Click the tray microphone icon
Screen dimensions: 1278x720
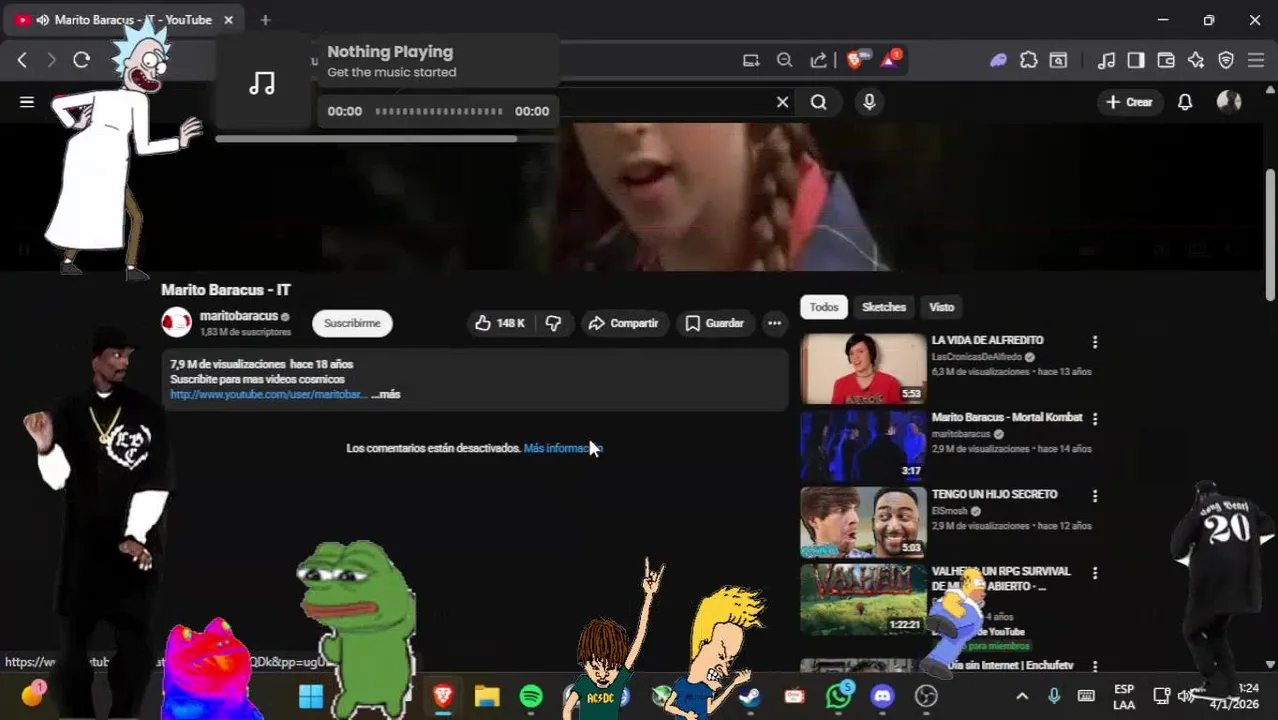tap(1054, 696)
